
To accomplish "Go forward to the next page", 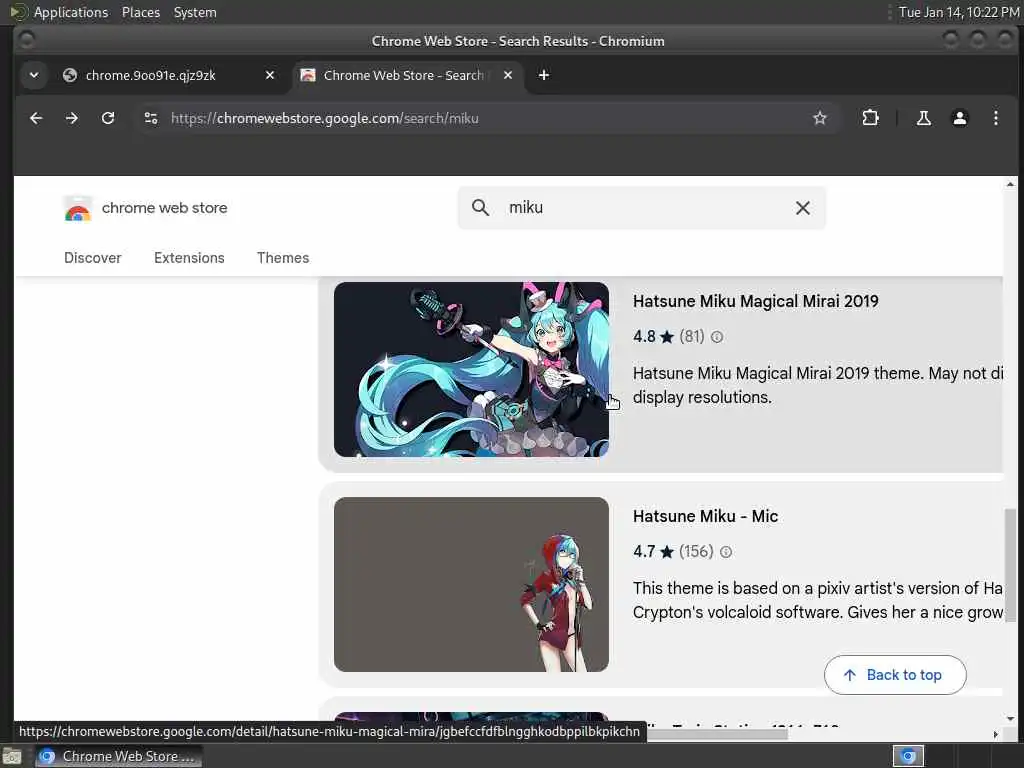I will click(x=72, y=118).
